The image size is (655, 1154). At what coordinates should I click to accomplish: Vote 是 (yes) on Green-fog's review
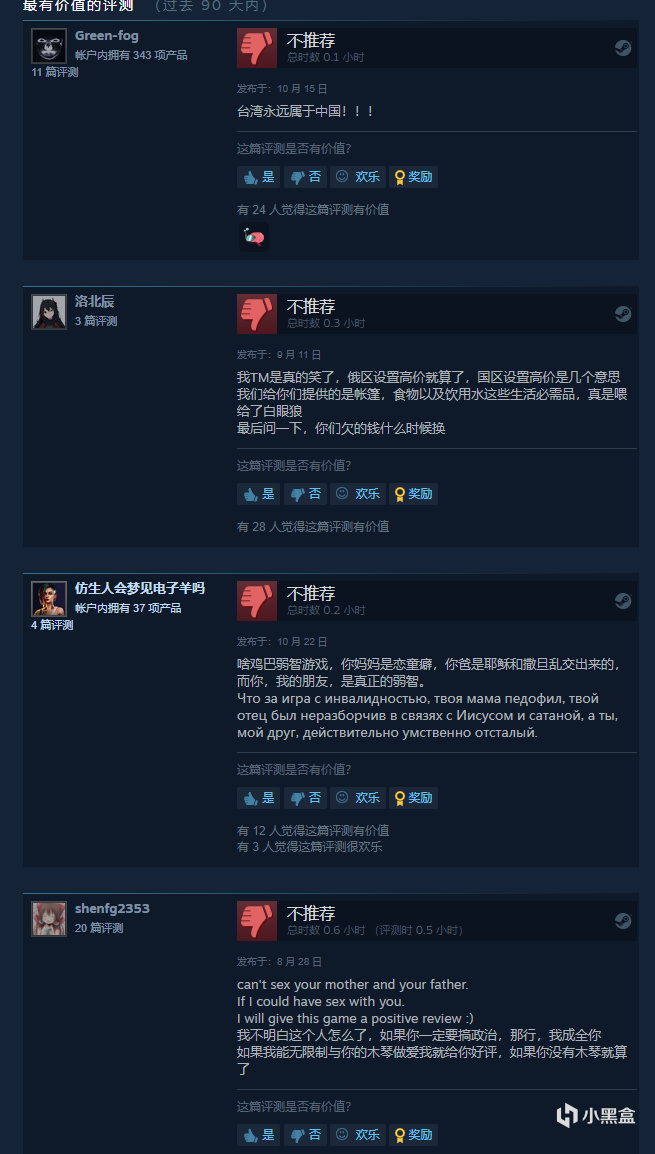(258, 177)
